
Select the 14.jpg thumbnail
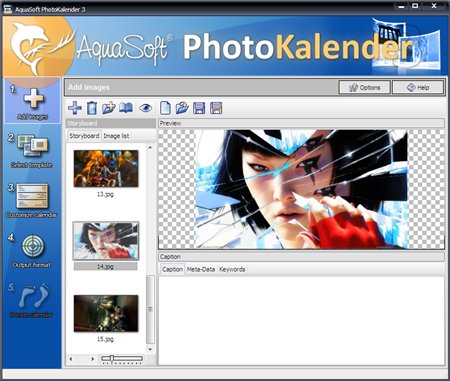(x=106, y=241)
